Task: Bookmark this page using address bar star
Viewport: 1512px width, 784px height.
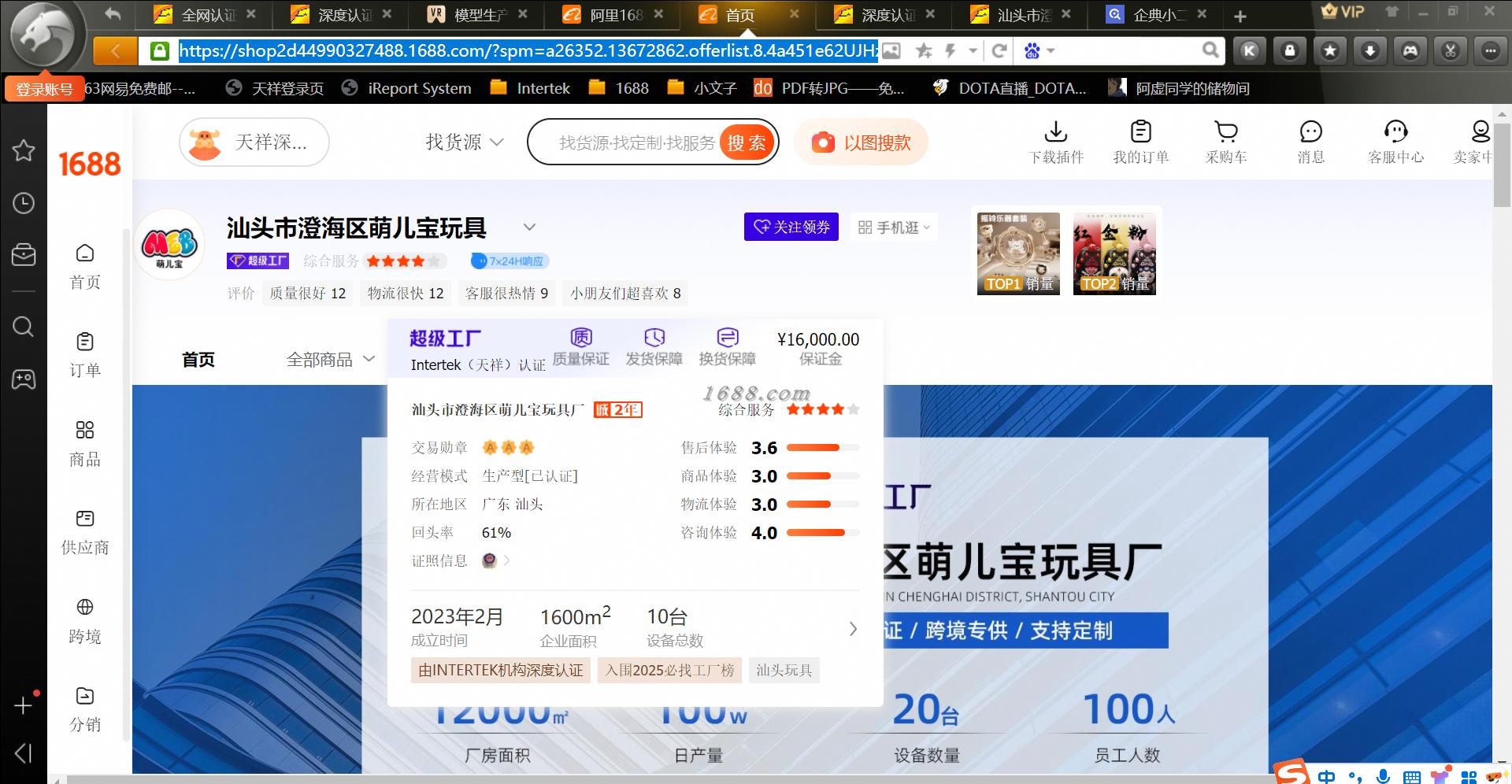Action: point(925,51)
